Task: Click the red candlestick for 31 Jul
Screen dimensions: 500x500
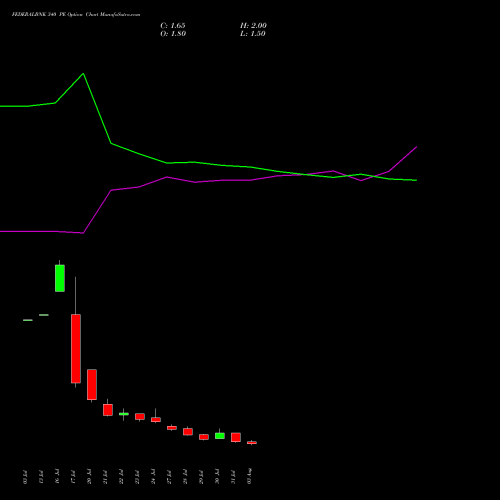Action: (x=236, y=437)
